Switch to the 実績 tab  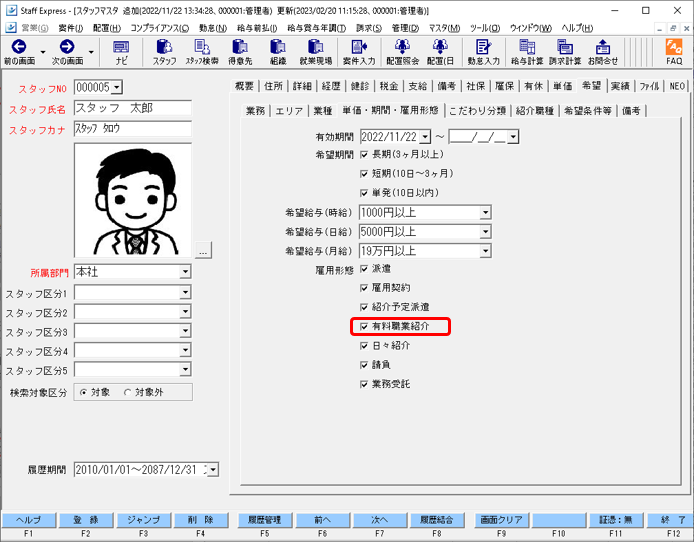pyautogui.click(x=620, y=86)
